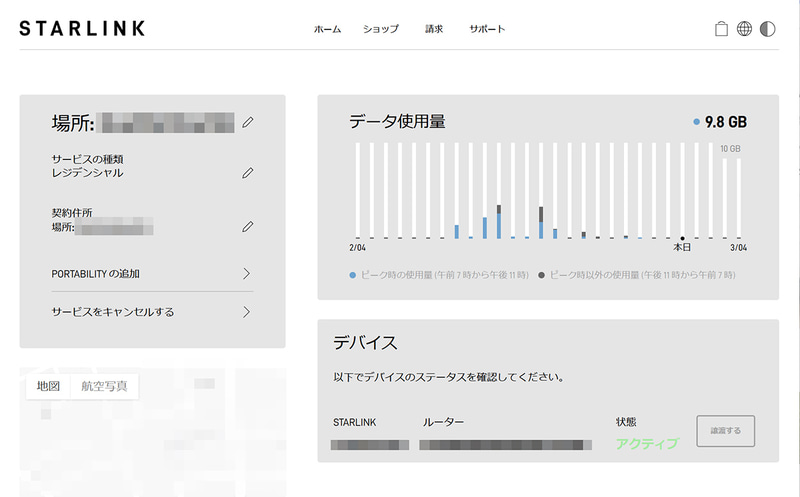Click サービスをキャンセルする text
Screen dimensions: 800x497
pyautogui.click(x=113, y=312)
